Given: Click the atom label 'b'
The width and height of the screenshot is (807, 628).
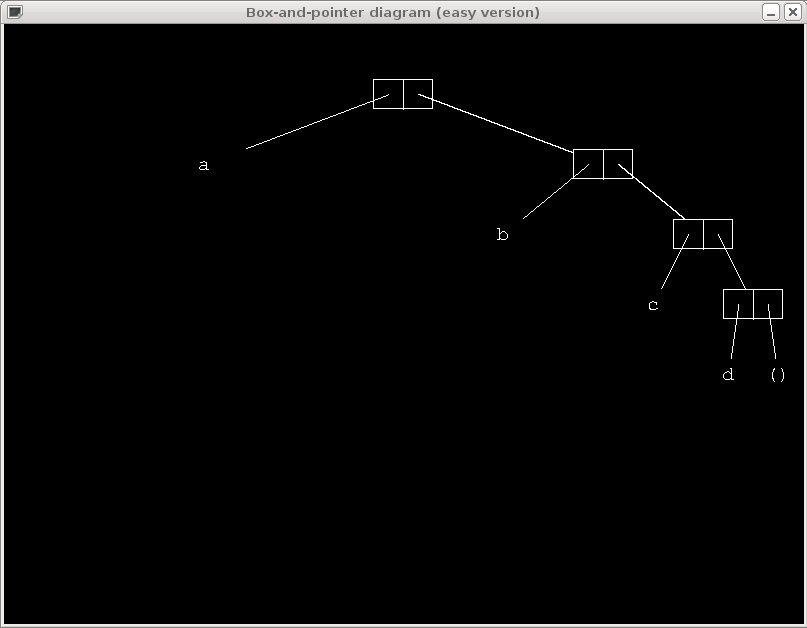Looking at the screenshot, I should (x=503, y=235).
